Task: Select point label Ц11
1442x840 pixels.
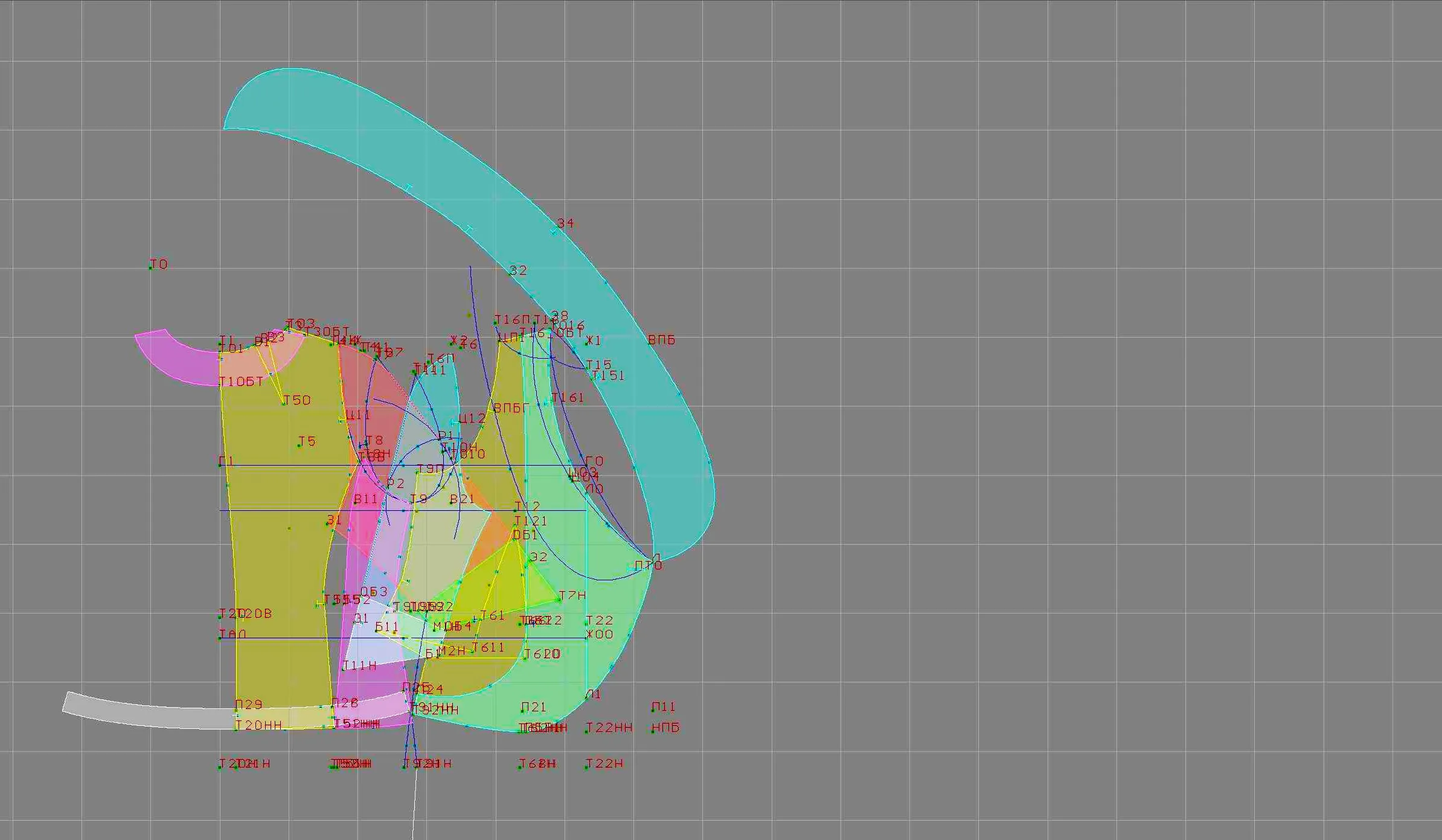Action: coord(358,415)
